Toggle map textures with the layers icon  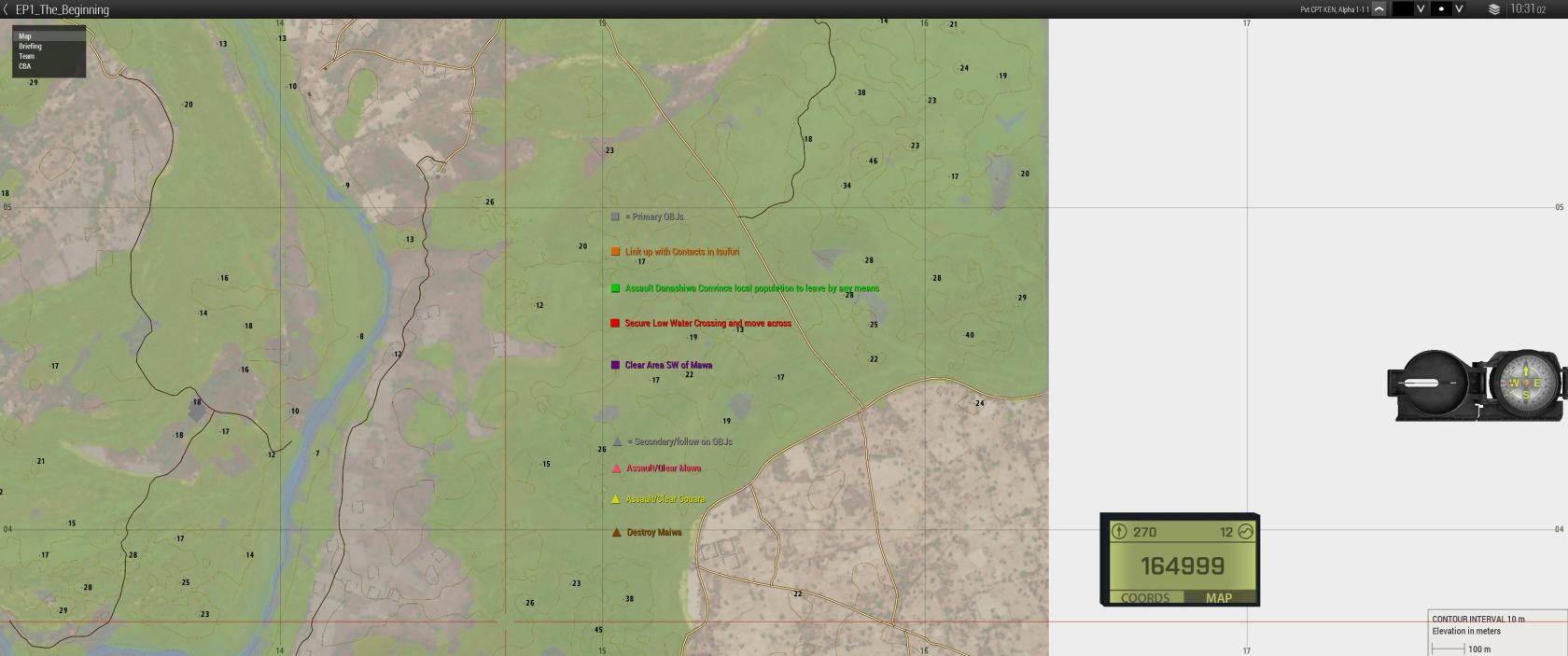click(x=1494, y=9)
